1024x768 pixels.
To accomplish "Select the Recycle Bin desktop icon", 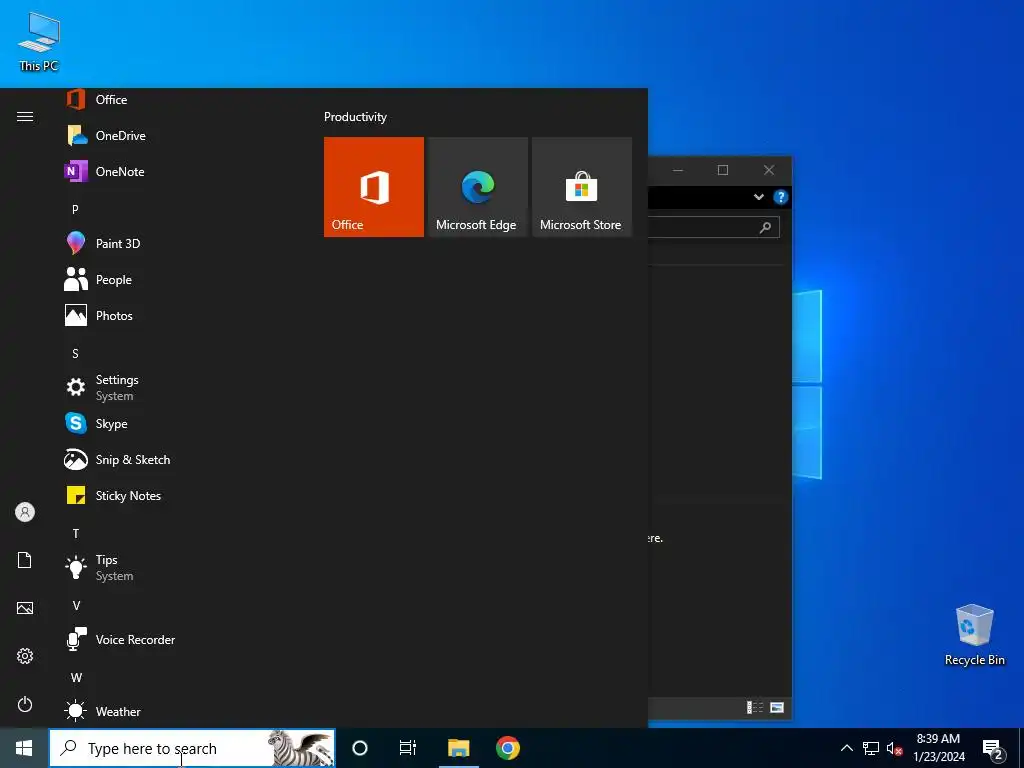I will pos(974,635).
